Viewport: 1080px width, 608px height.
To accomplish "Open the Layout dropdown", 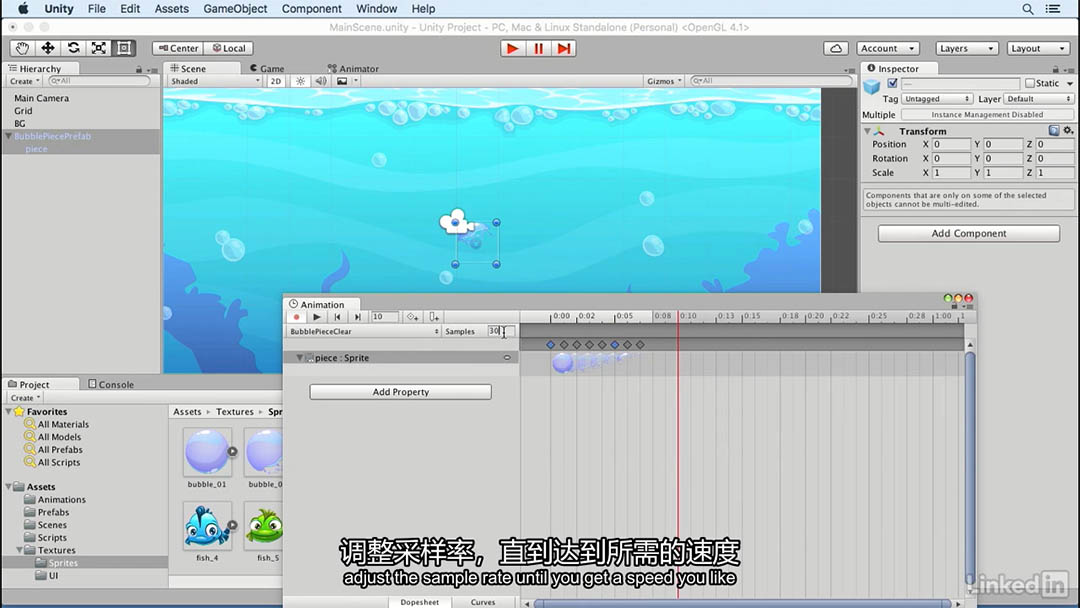I will (1039, 48).
